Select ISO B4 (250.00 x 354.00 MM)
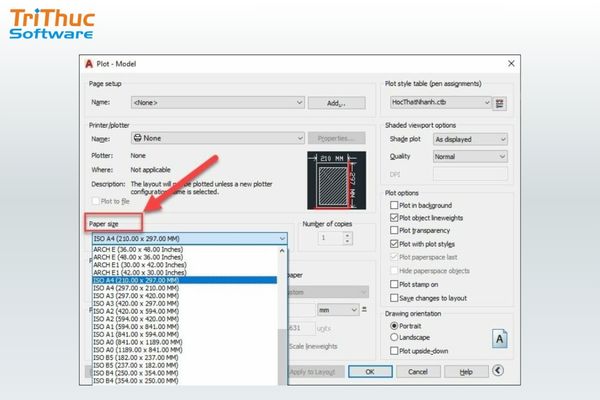 [x=185, y=373]
